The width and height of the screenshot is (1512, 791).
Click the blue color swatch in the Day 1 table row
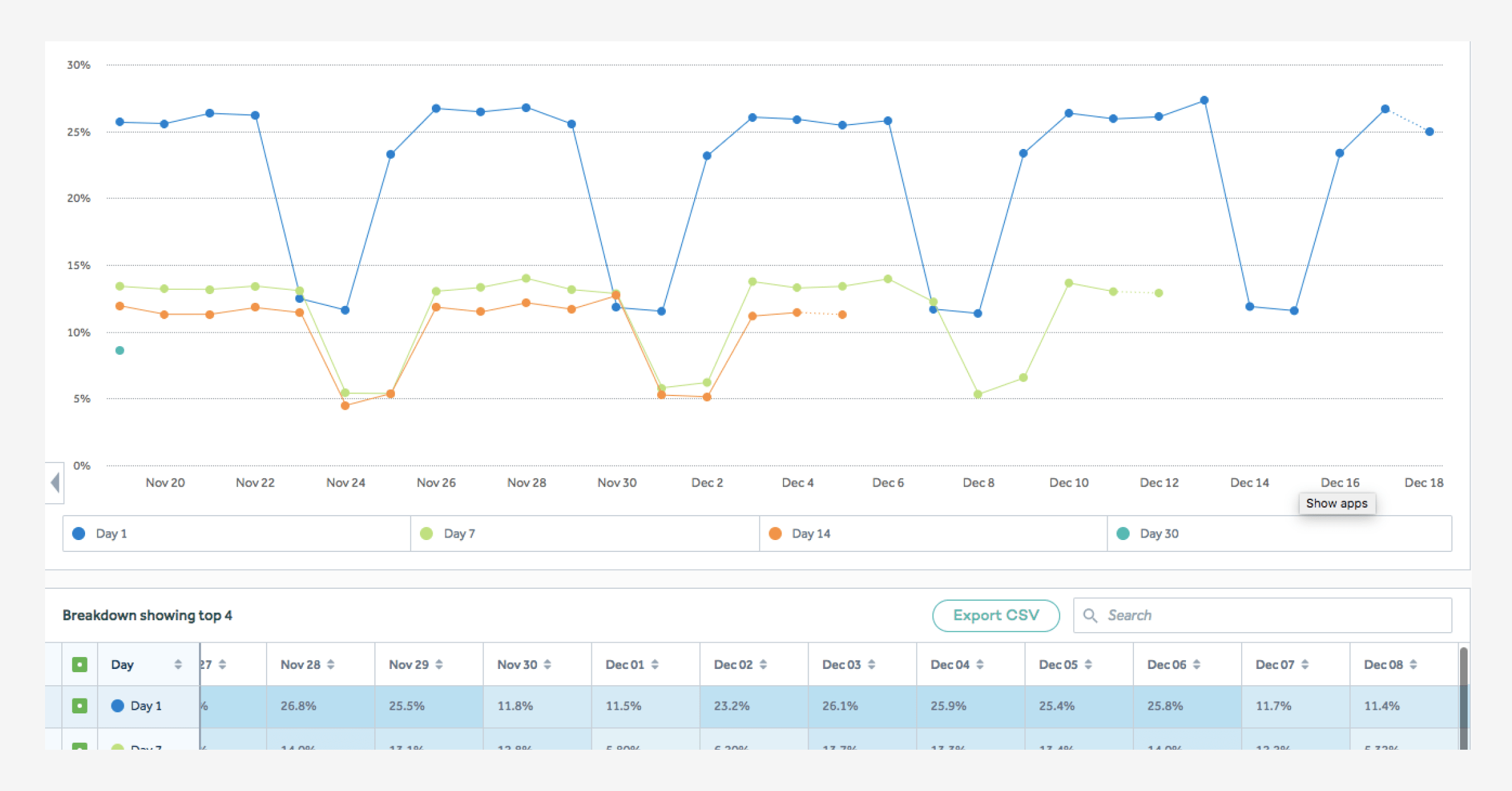tap(116, 706)
